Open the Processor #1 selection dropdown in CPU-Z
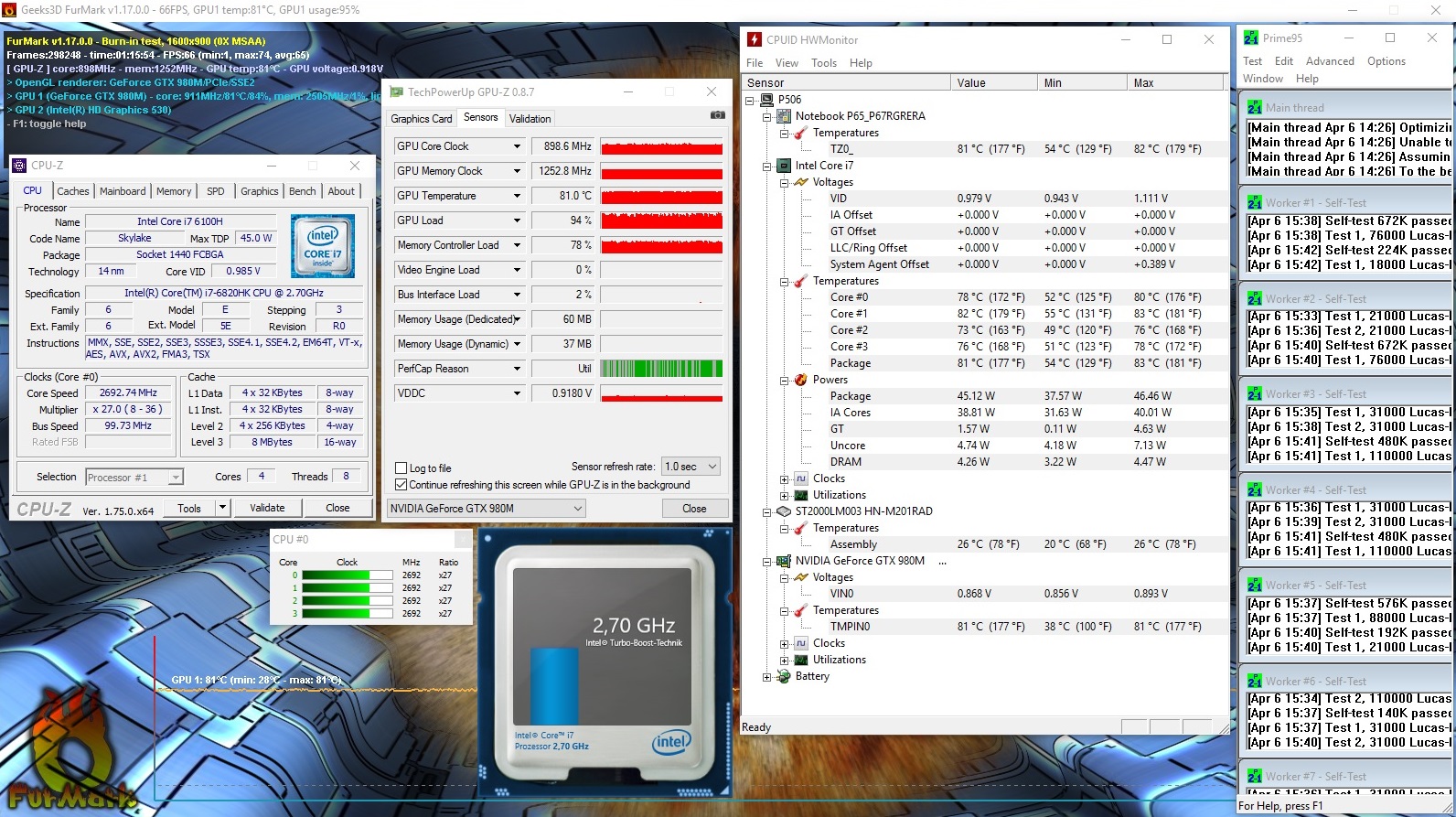This screenshot has height=817, width=1456. (134, 478)
